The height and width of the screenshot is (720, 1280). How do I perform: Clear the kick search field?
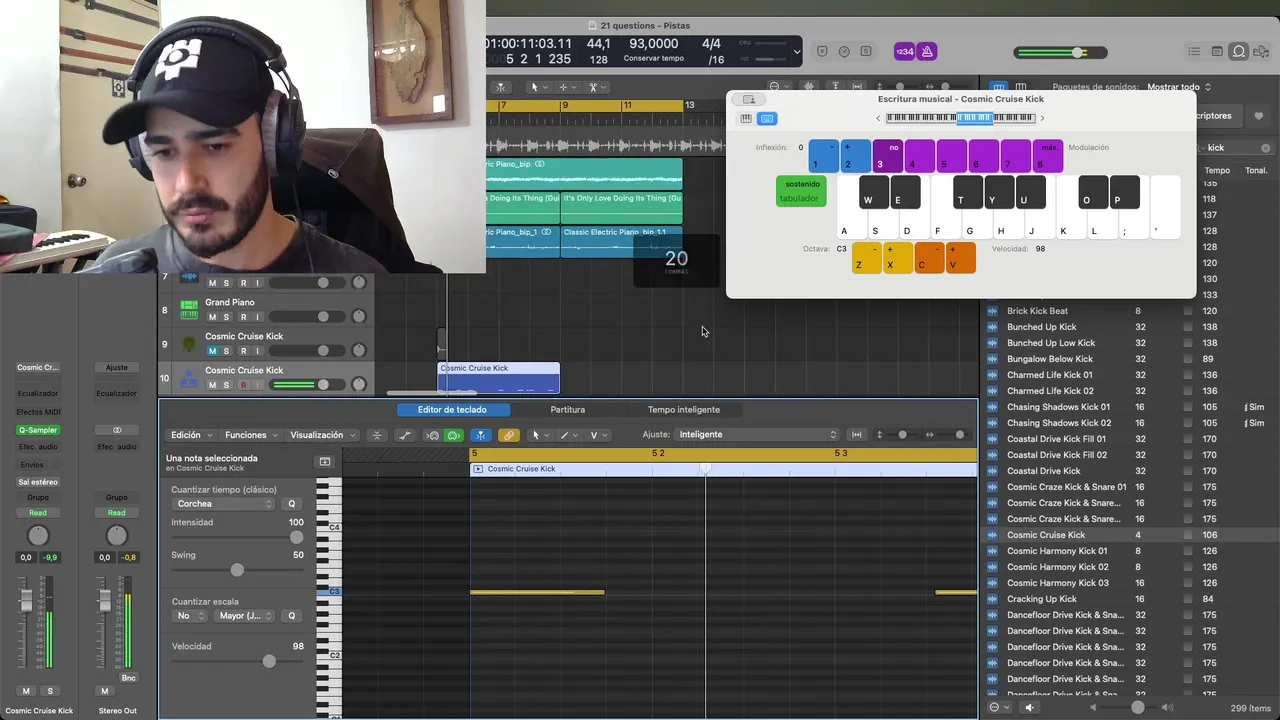tap(1265, 148)
